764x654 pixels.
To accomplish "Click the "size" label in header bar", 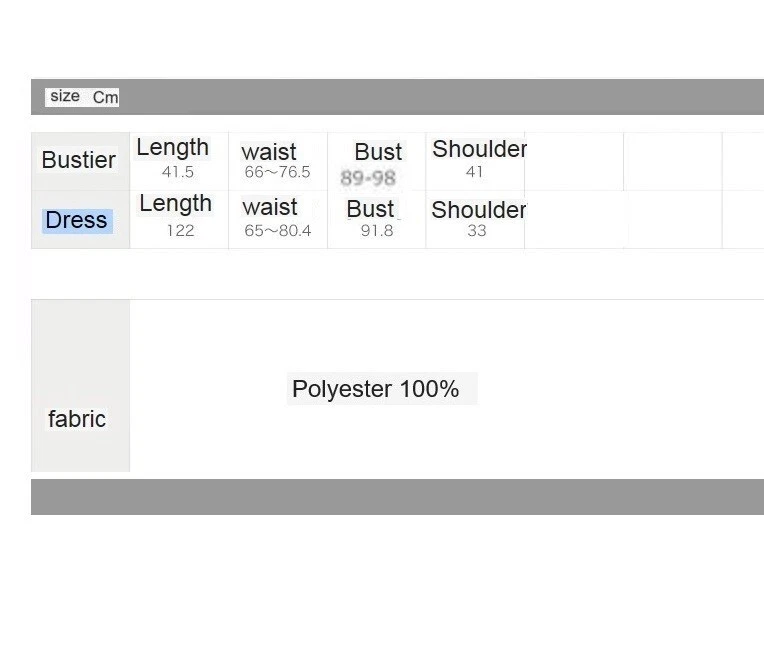I will 65,96.
